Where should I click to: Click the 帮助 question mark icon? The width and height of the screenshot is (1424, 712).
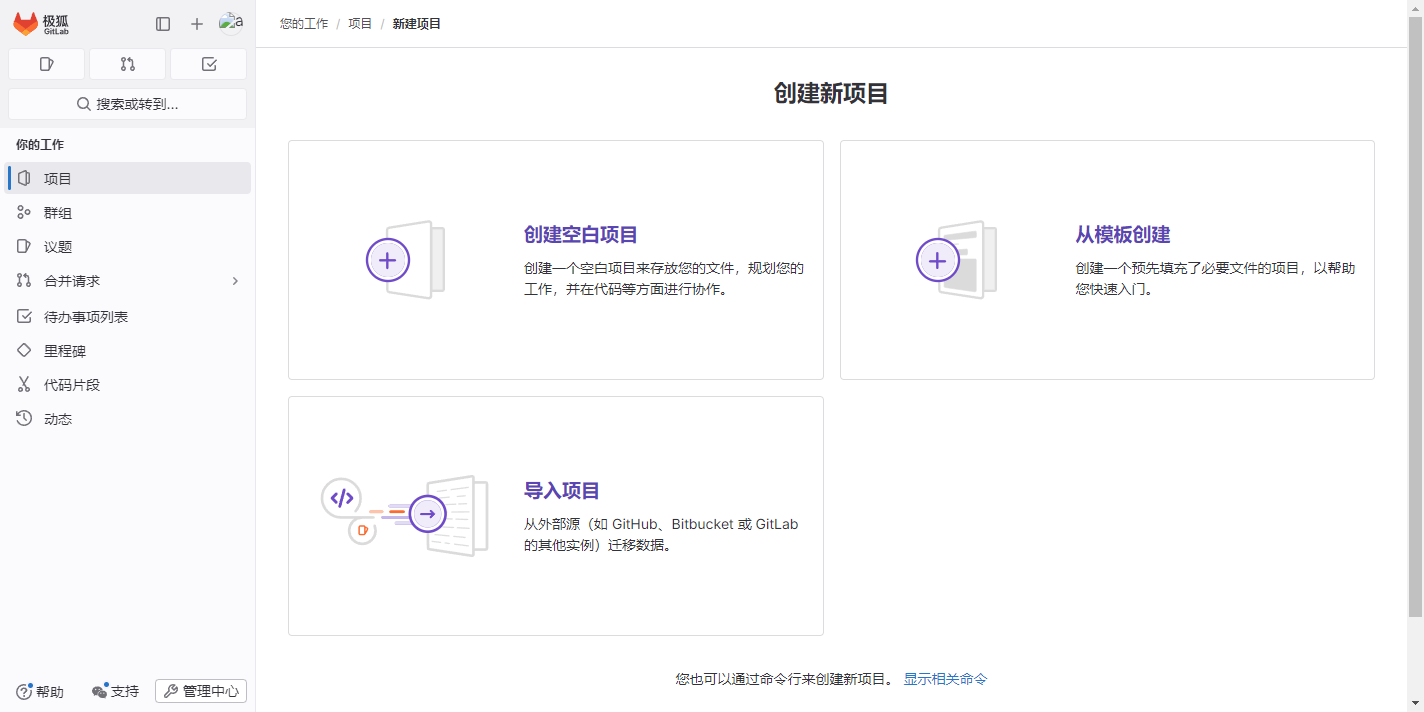(24, 691)
